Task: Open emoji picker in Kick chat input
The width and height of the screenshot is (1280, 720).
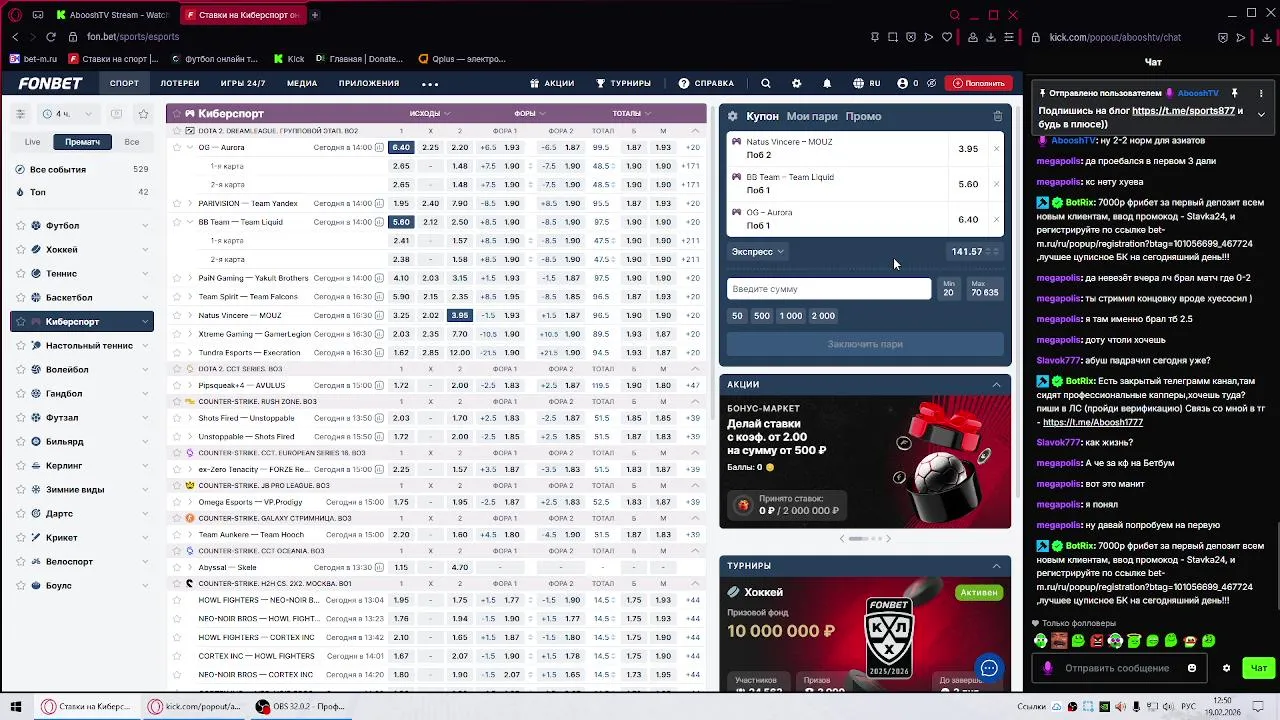Action: point(1192,668)
